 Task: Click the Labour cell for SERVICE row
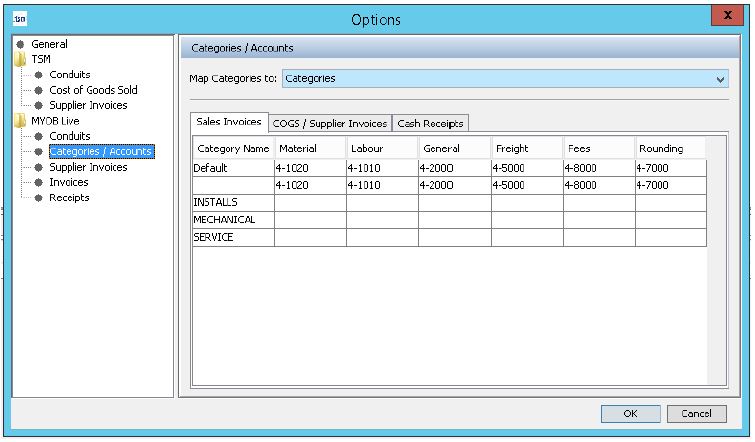pyautogui.click(x=382, y=238)
